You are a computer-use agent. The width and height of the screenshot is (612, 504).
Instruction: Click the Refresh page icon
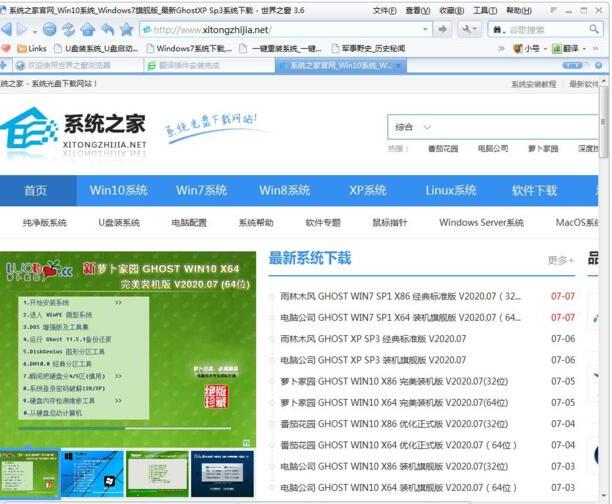point(69,29)
